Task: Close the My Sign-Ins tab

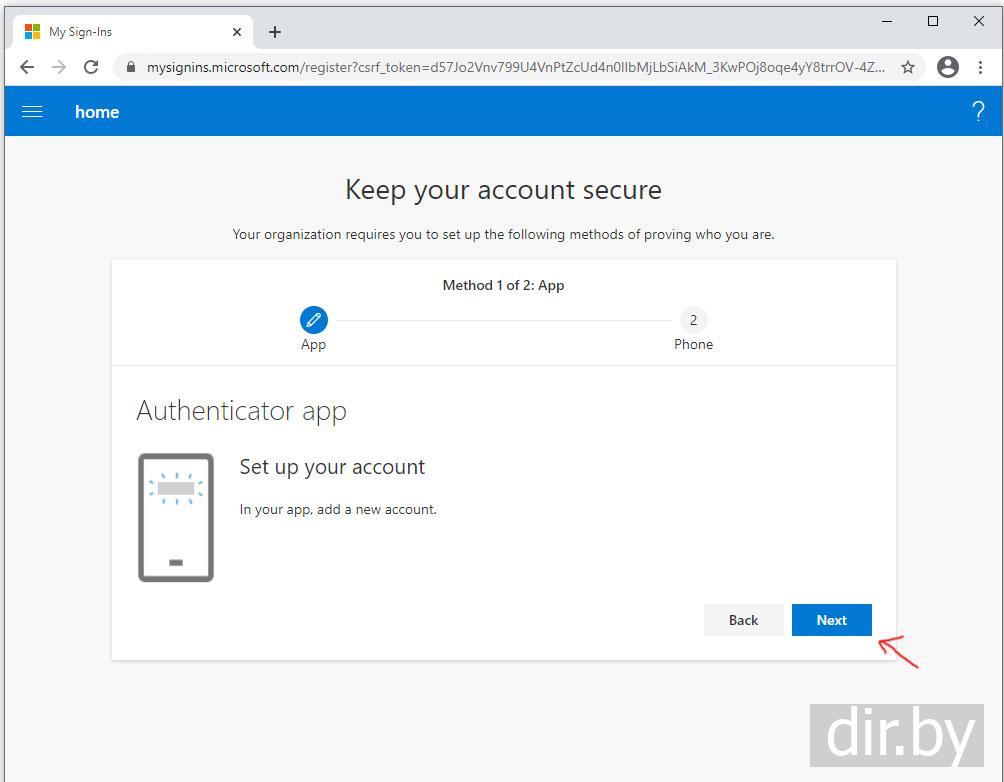Action: 237,32
